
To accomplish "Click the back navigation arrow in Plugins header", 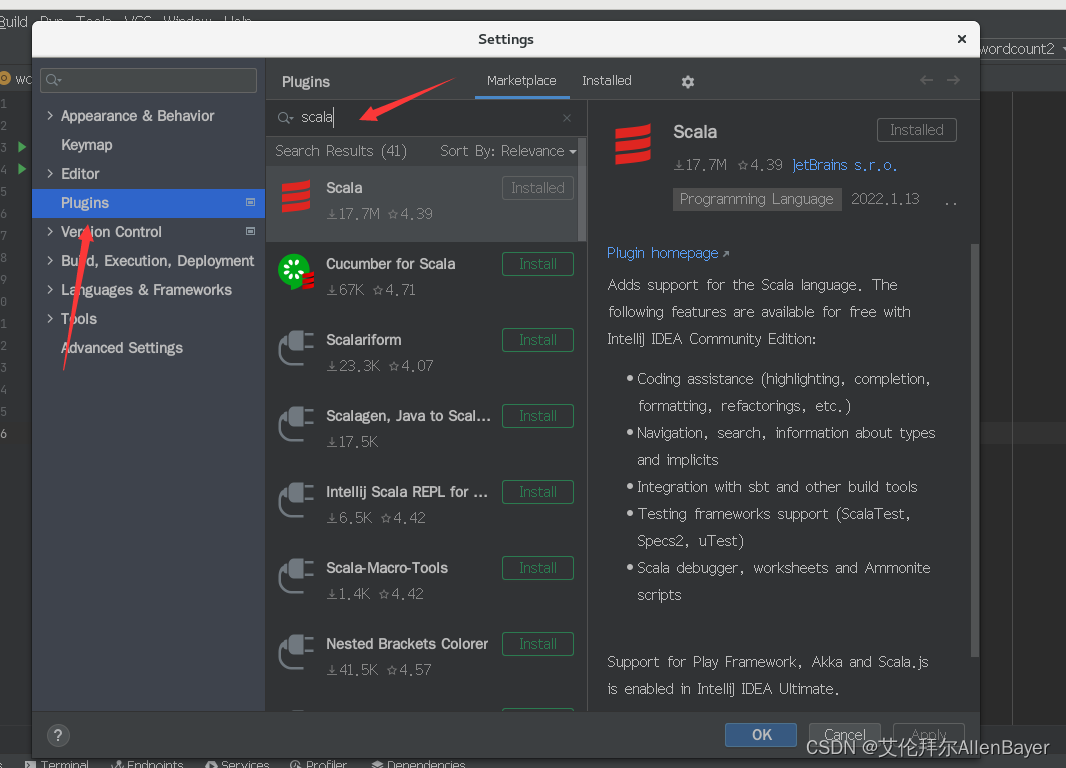I will pyautogui.click(x=926, y=80).
